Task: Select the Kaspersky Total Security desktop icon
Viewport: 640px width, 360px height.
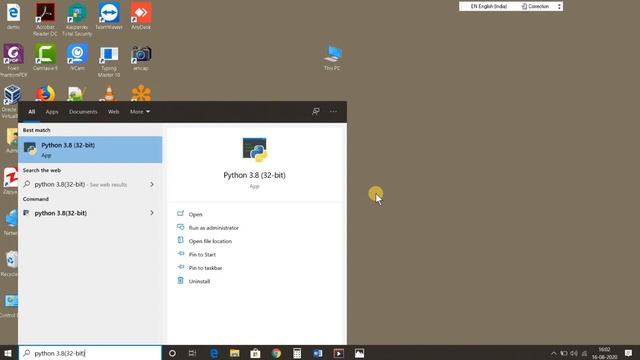Action: (77, 19)
